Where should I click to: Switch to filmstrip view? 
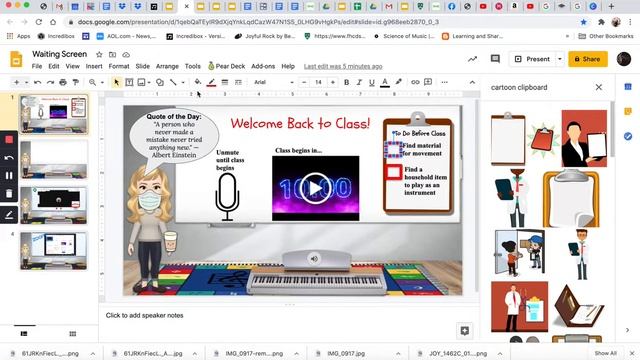pyautogui.click(x=24, y=334)
